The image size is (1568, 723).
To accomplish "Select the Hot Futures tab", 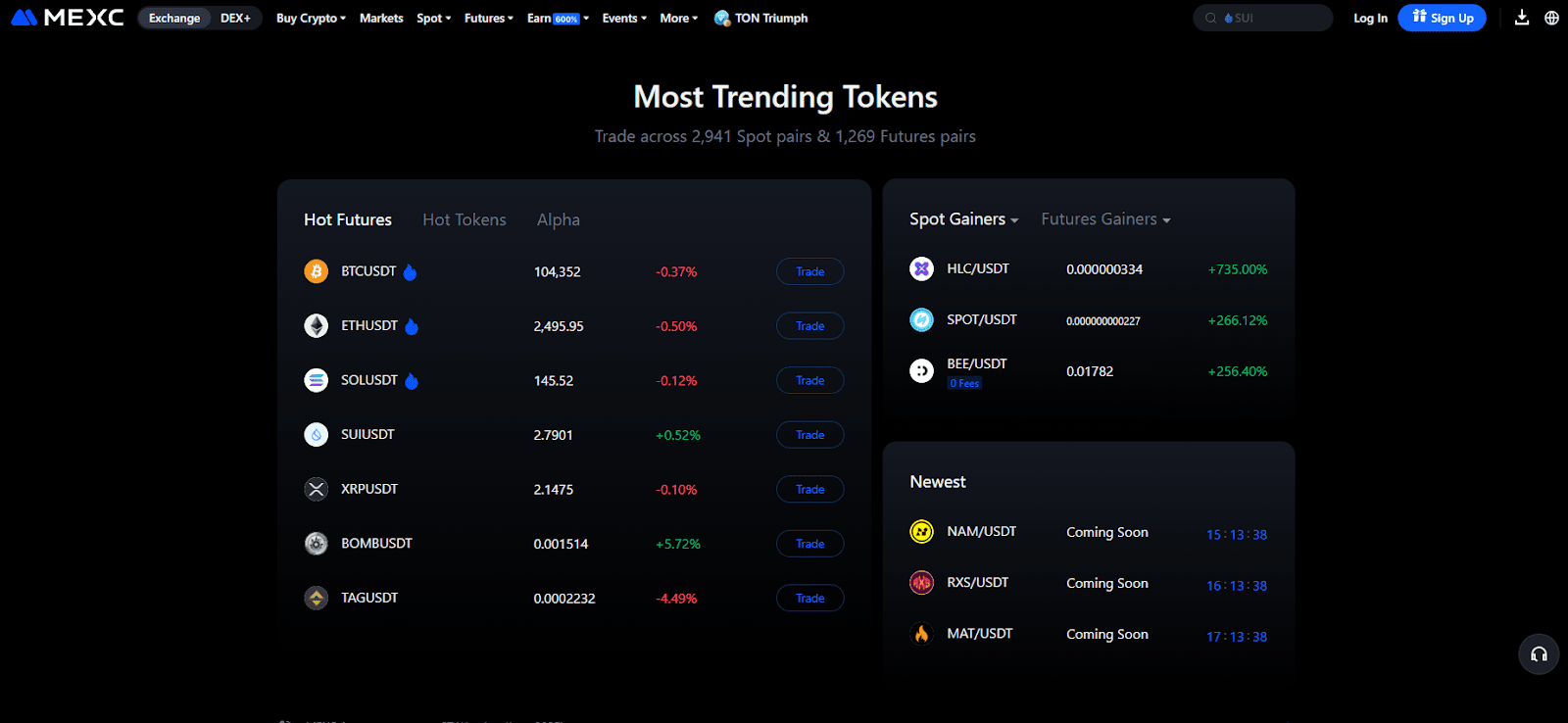I will click(348, 219).
